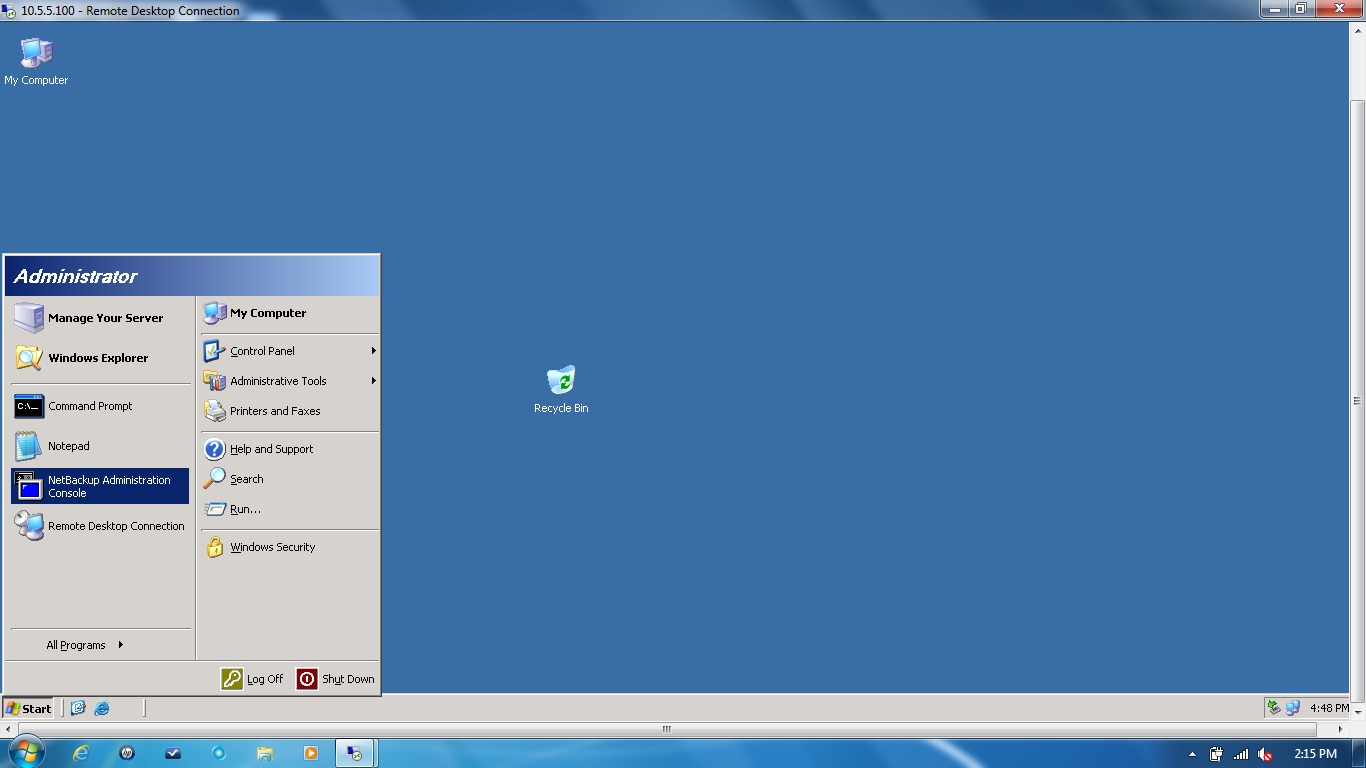The width and height of the screenshot is (1366, 768).
Task: Click the horizontal scrollbar right arrow
Action: coord(1340,729)
